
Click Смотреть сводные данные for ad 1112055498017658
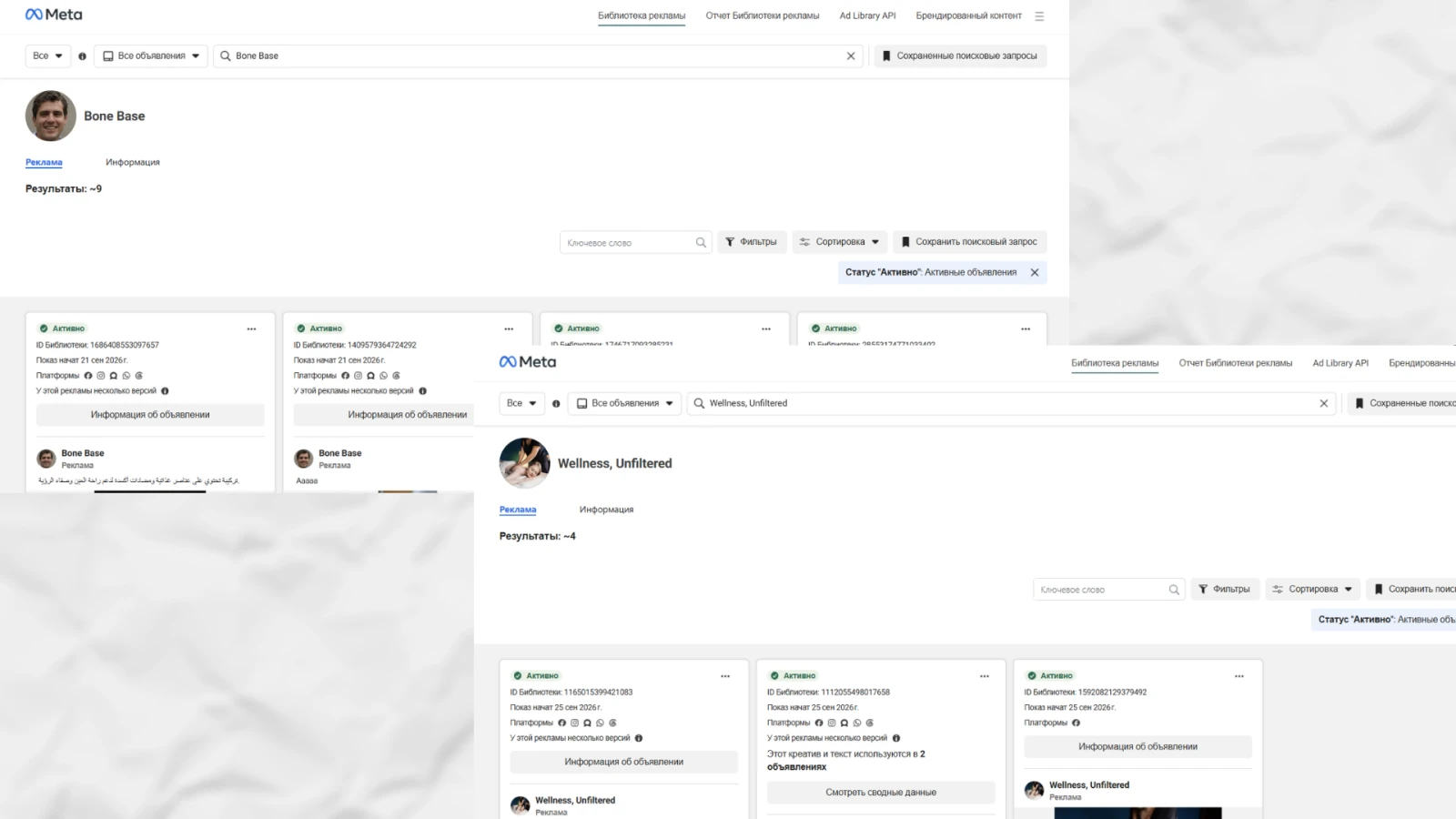point(881,793)
